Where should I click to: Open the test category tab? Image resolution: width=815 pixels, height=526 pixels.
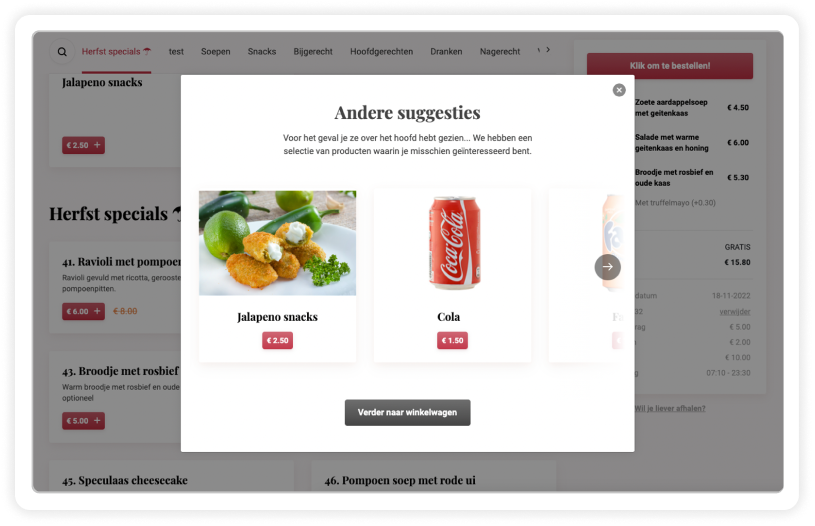point(176,51)
